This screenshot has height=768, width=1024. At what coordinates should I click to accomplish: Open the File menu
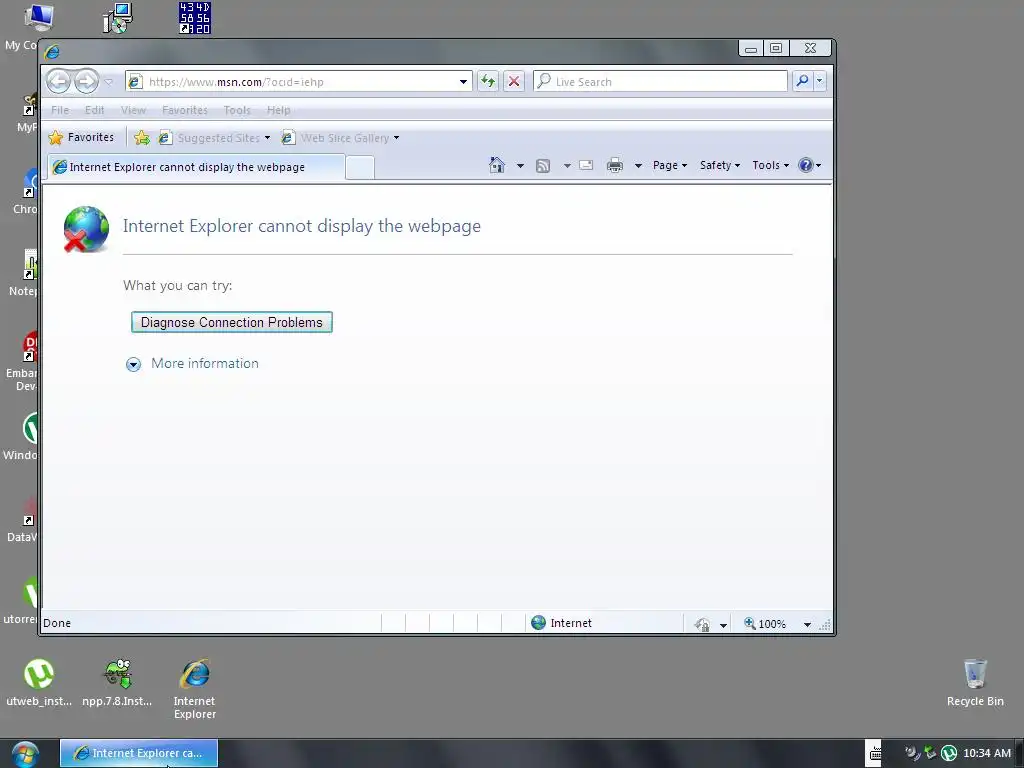coord(60,110)
